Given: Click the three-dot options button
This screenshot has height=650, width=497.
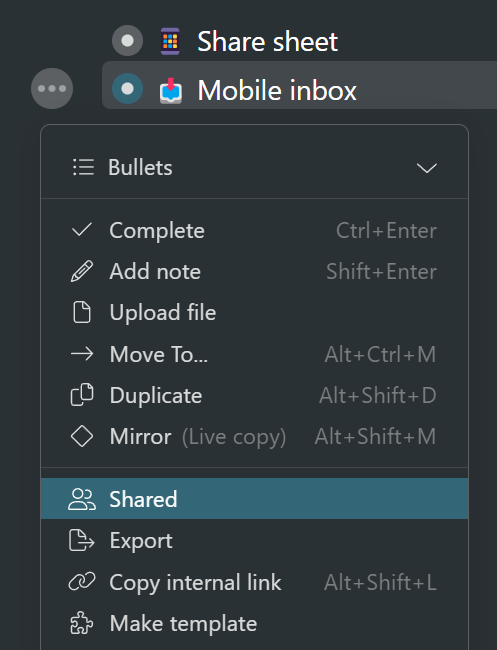Looking at the screenshot, I should [x=52, y=88].
